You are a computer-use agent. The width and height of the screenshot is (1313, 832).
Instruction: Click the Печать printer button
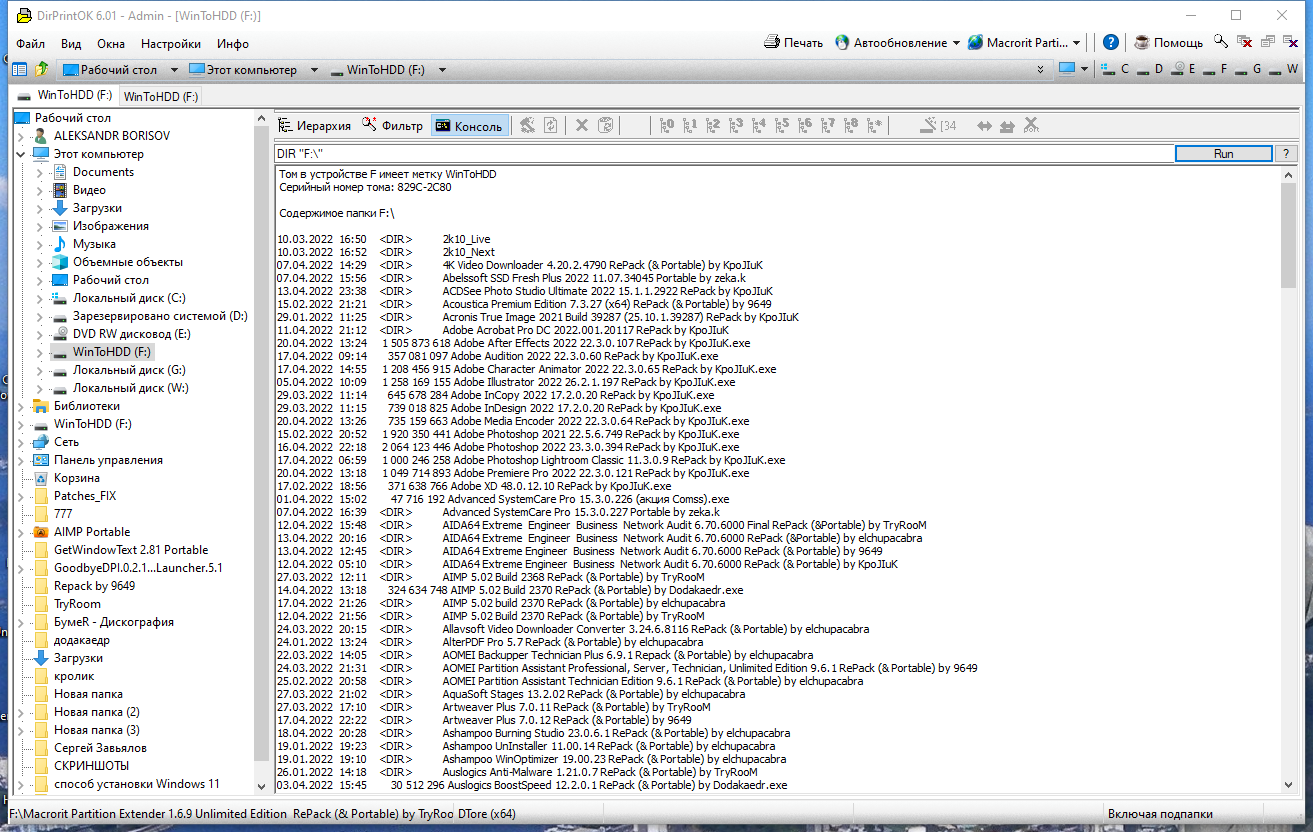(793, 43)
